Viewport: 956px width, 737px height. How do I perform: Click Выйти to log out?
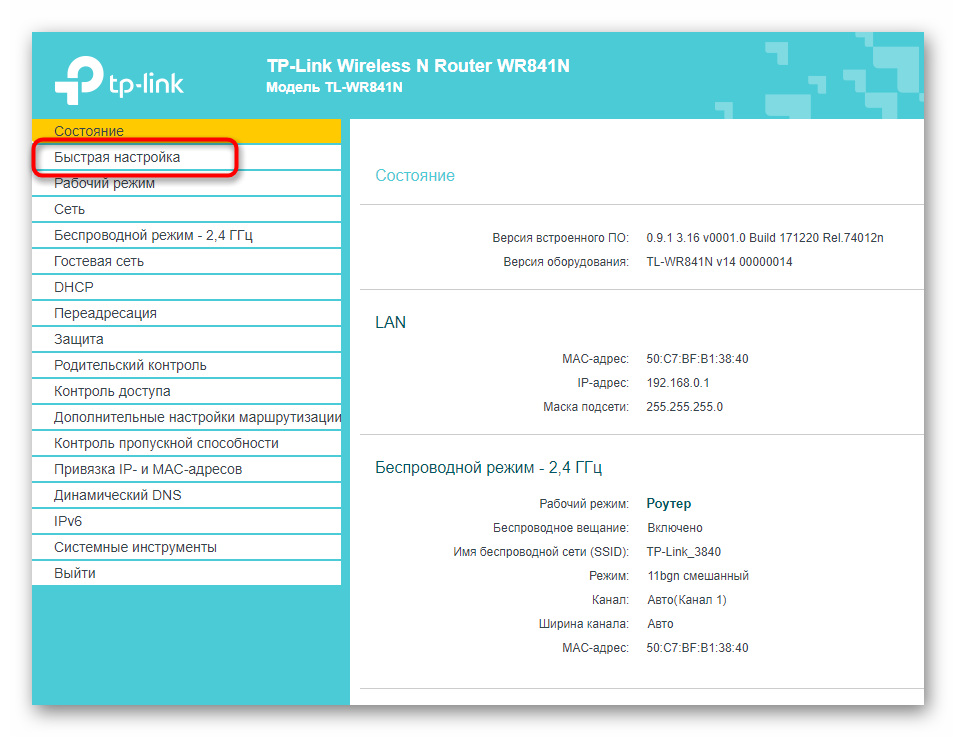pos(75,573)
